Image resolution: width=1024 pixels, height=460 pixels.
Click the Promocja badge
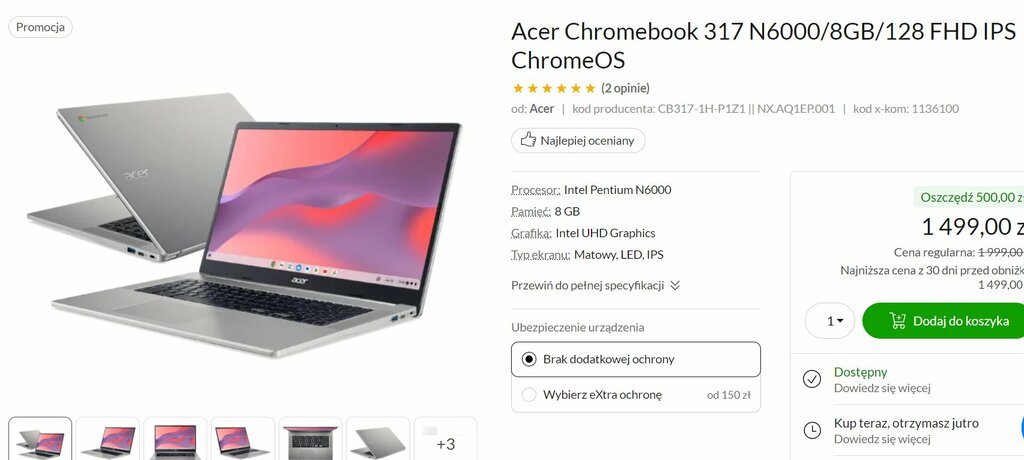[40, 27]
